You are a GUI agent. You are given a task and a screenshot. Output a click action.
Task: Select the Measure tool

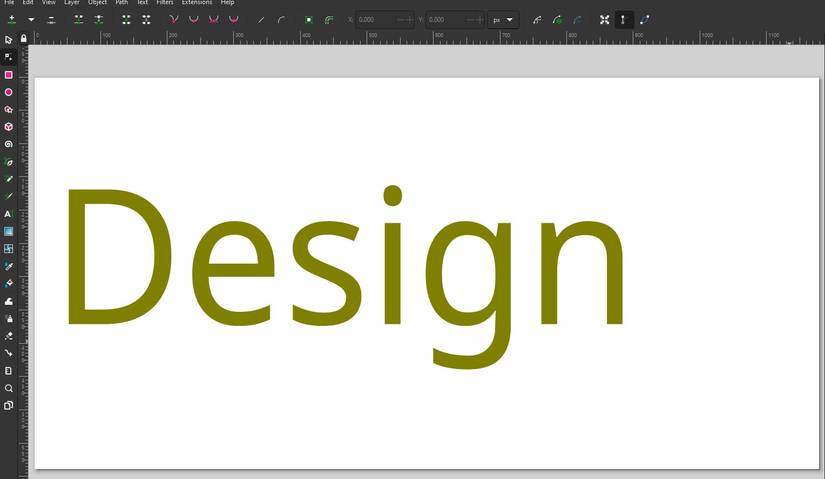8,371
